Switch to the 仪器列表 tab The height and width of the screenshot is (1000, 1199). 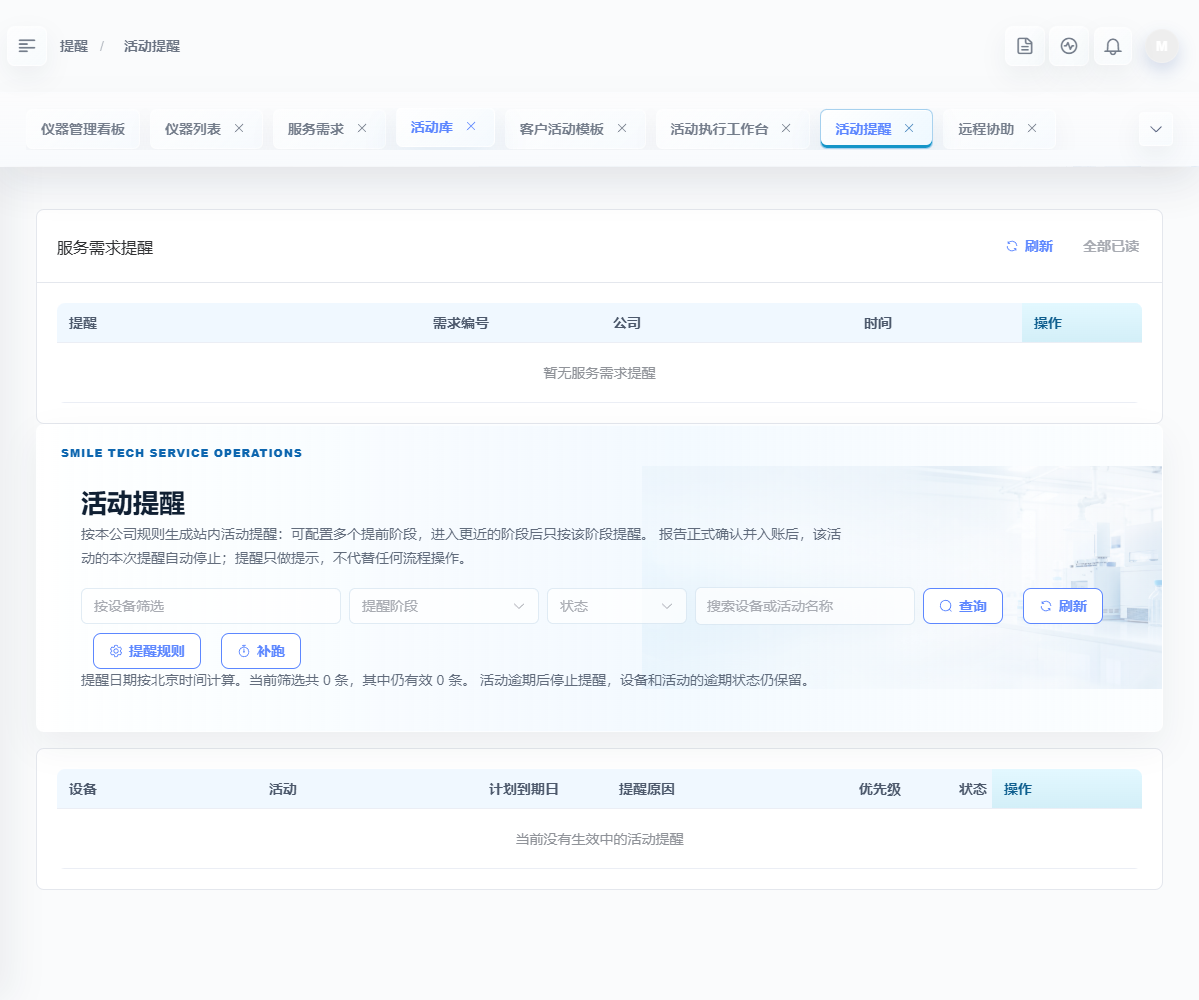[x=193, y=128]
